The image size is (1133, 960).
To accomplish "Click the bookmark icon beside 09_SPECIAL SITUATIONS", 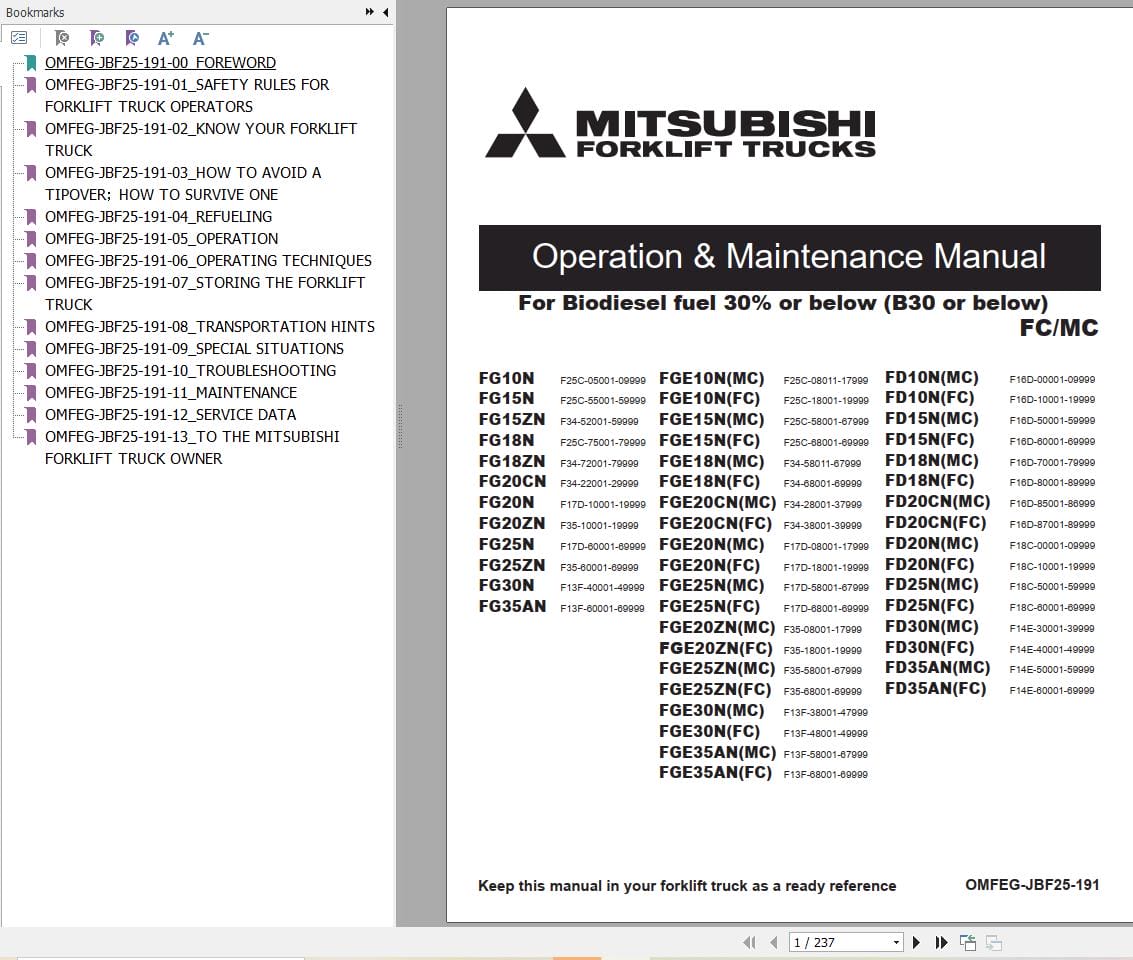I will pos(31,349).
